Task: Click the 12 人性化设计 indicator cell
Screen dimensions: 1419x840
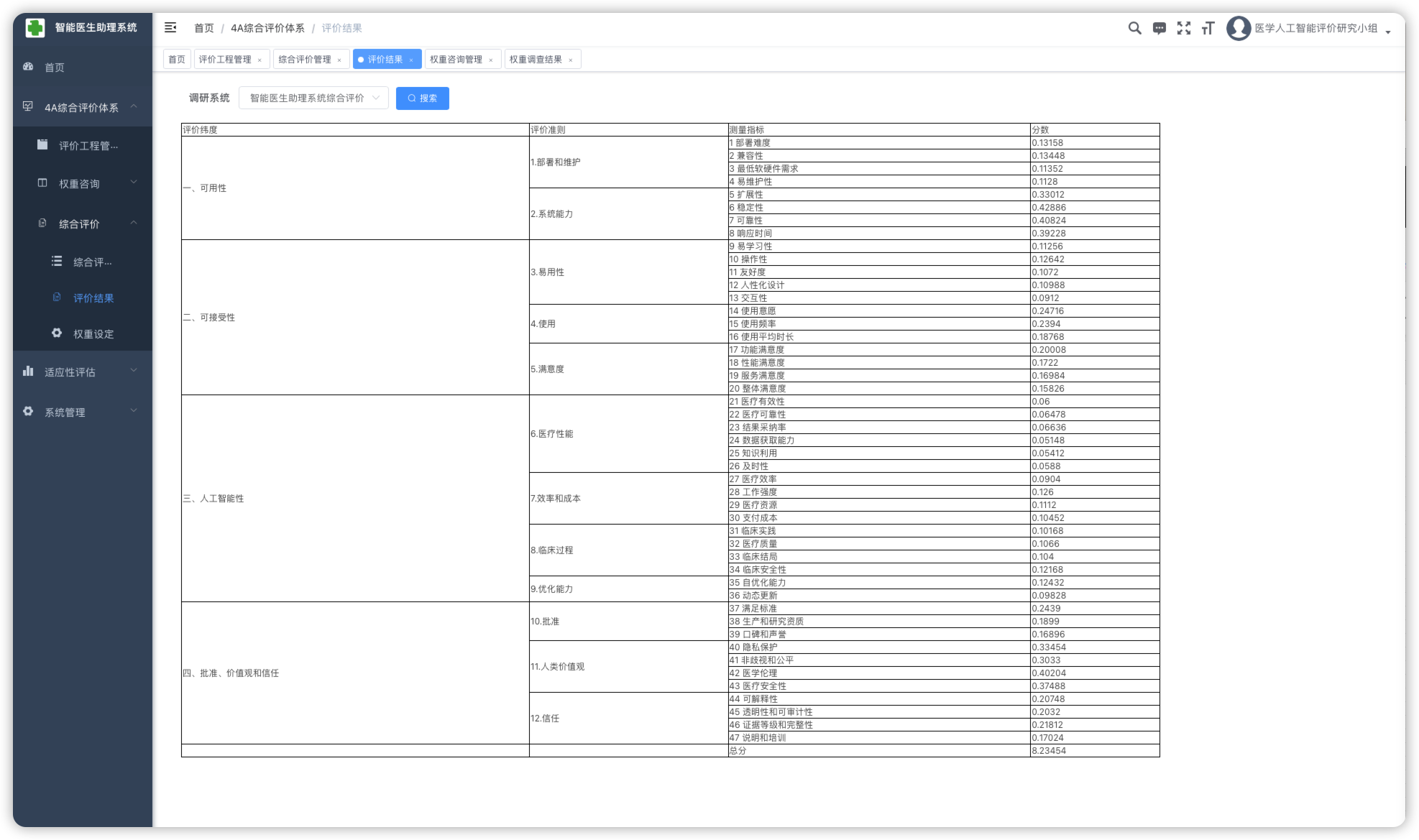Action: tap(879, 285)
